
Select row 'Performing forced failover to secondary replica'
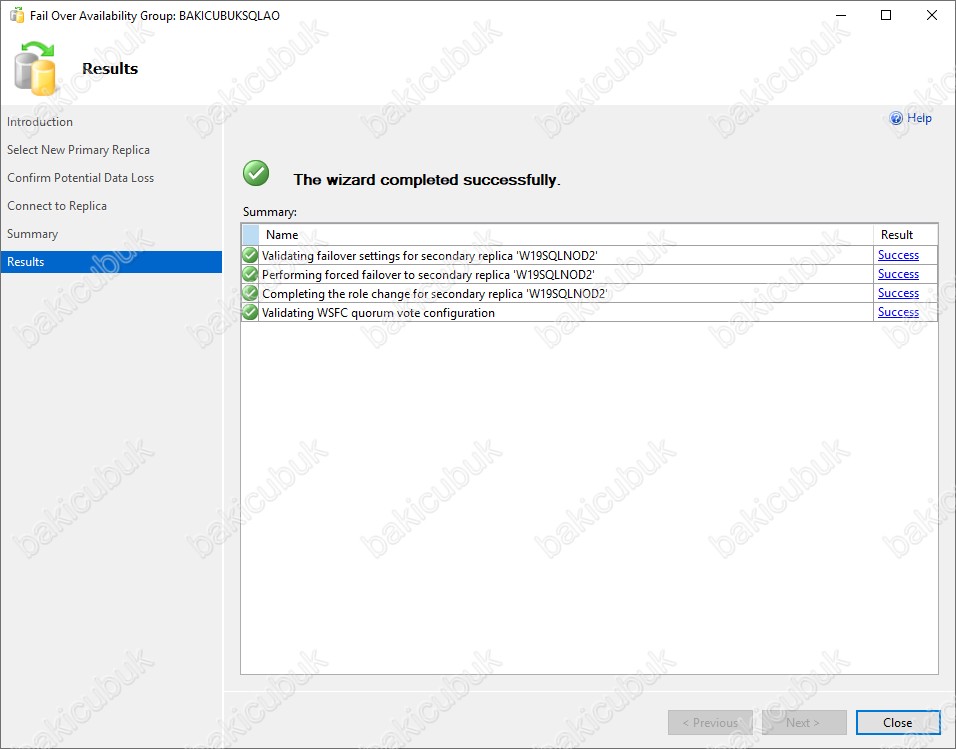pos(589,274)
